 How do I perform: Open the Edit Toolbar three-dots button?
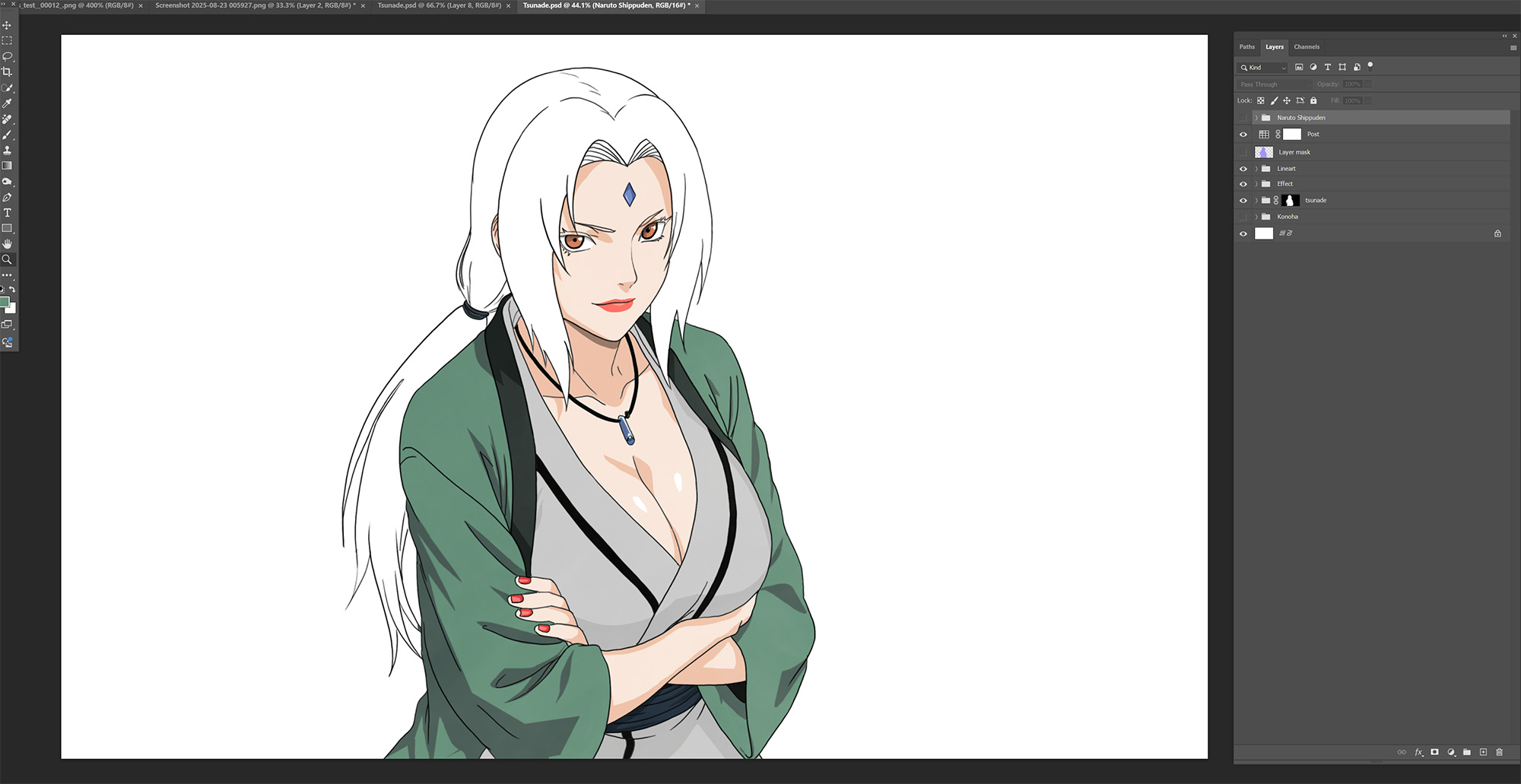point(7,275)
